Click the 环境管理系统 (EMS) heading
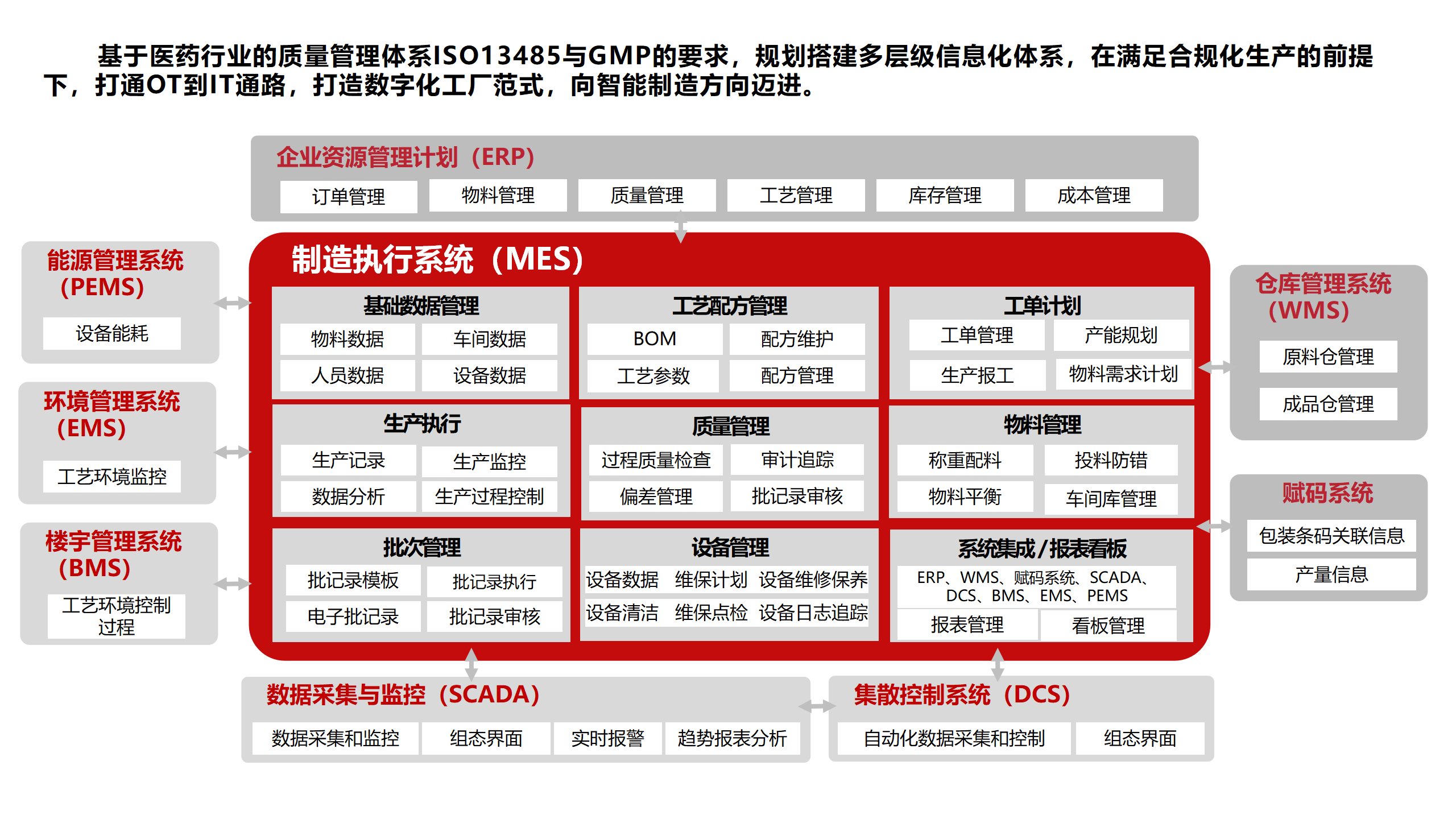The width and height of the screenshot is (1456, 819). pos(112,415)
